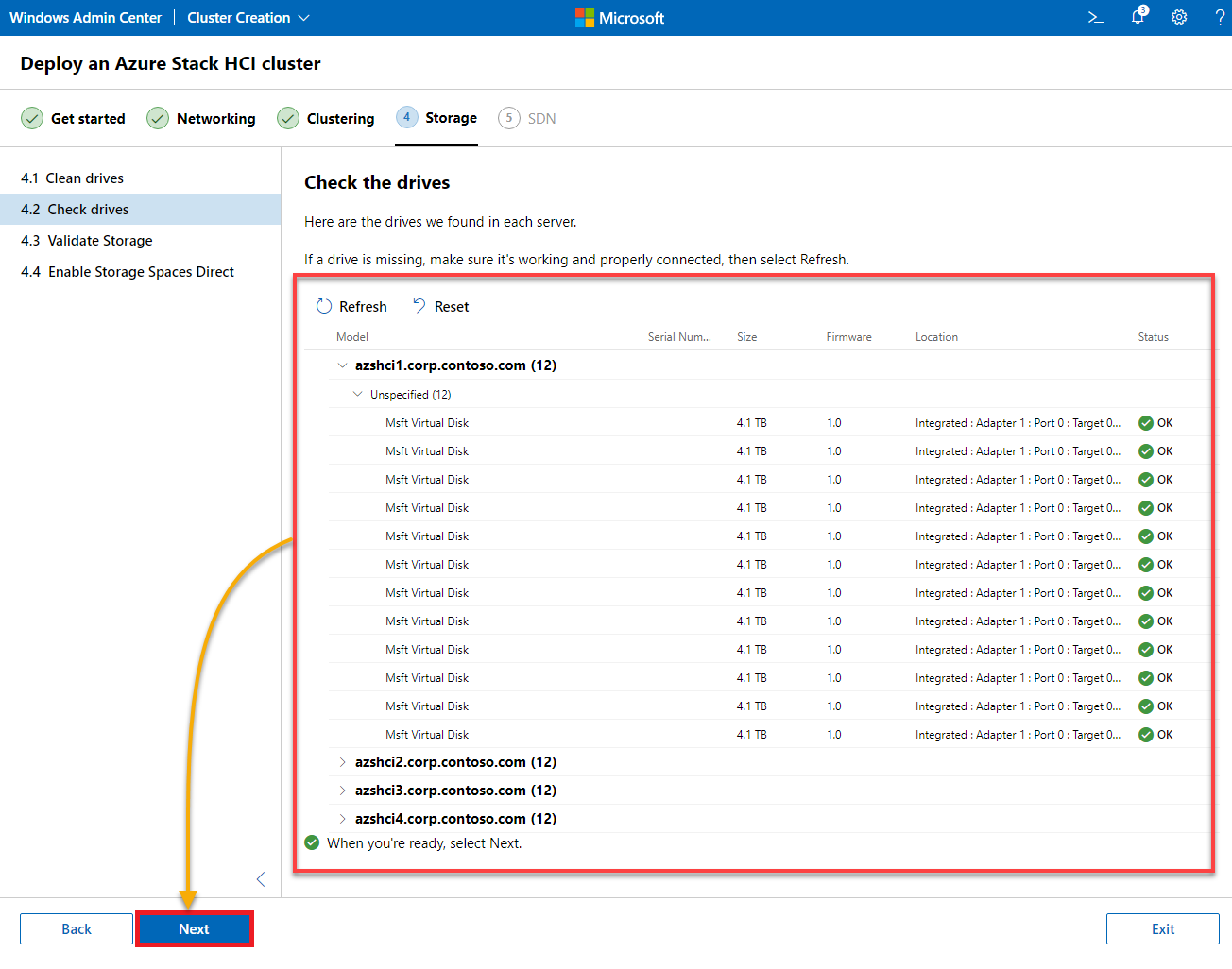Click the Refresh icon in the drives toolbar
Image resolution: width=1232 pixels, height=969 pixels.
coord(324,306)
